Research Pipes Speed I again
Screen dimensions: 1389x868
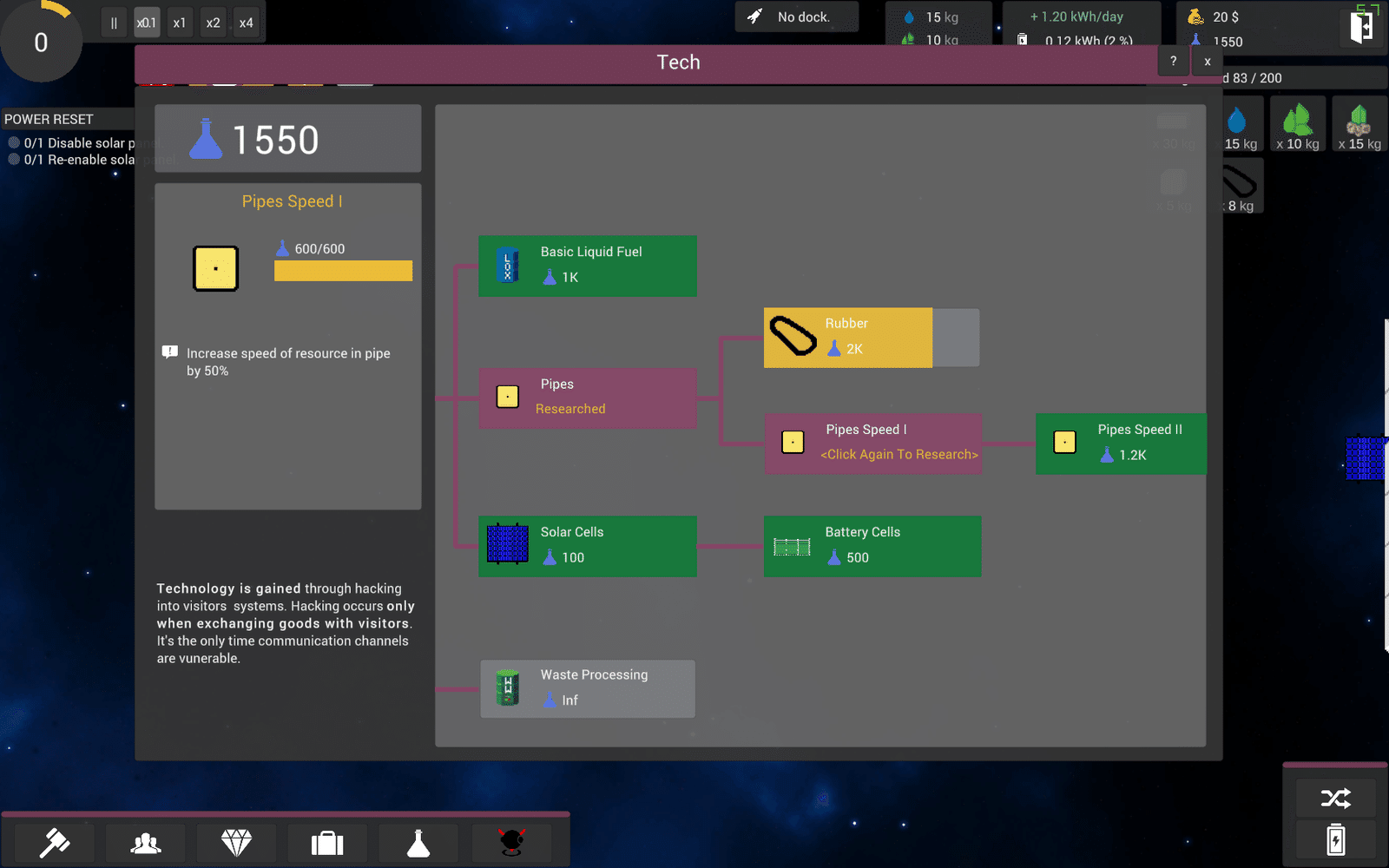[873, 444]
